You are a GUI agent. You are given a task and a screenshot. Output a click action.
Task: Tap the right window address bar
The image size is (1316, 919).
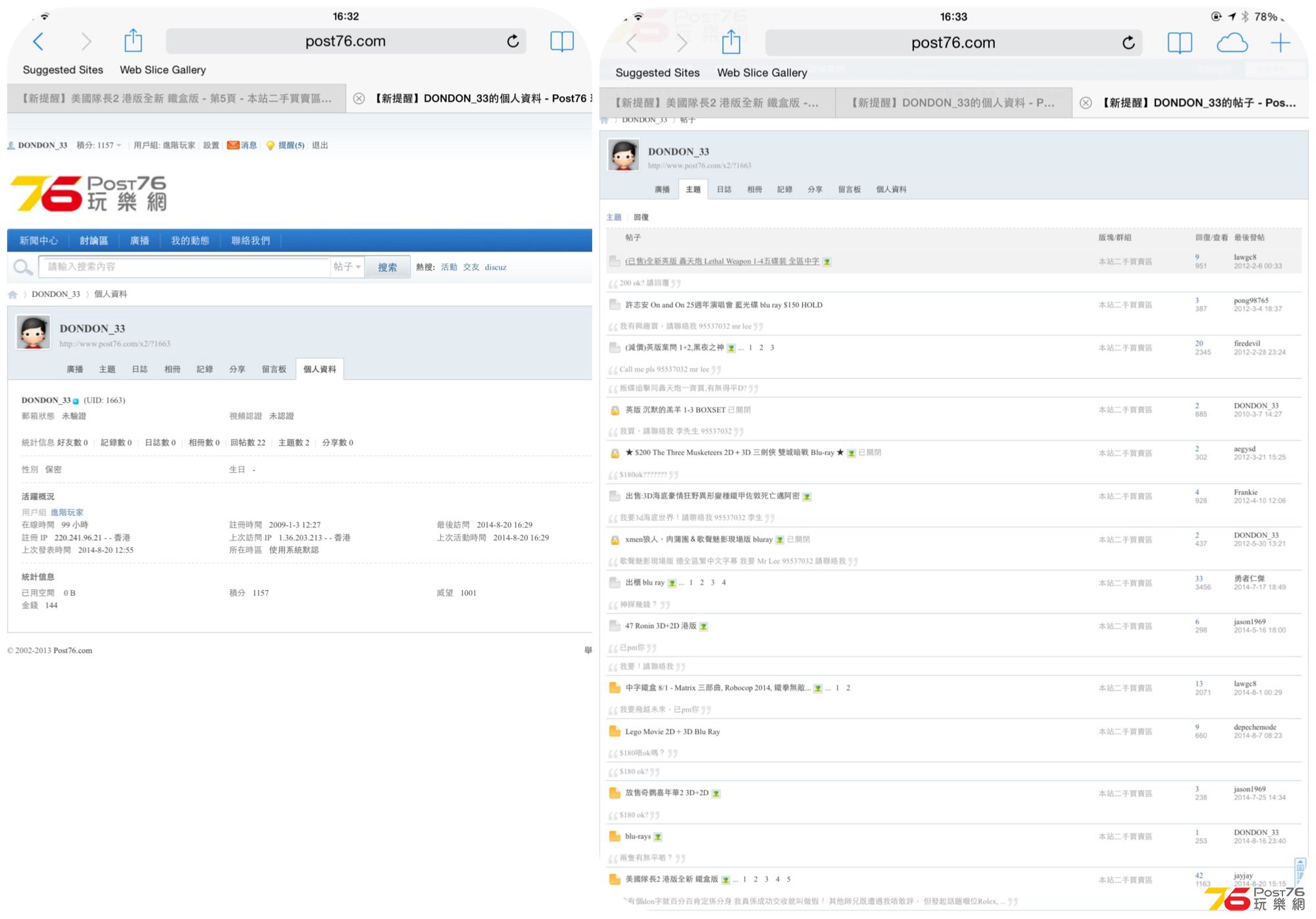(953, 43)
